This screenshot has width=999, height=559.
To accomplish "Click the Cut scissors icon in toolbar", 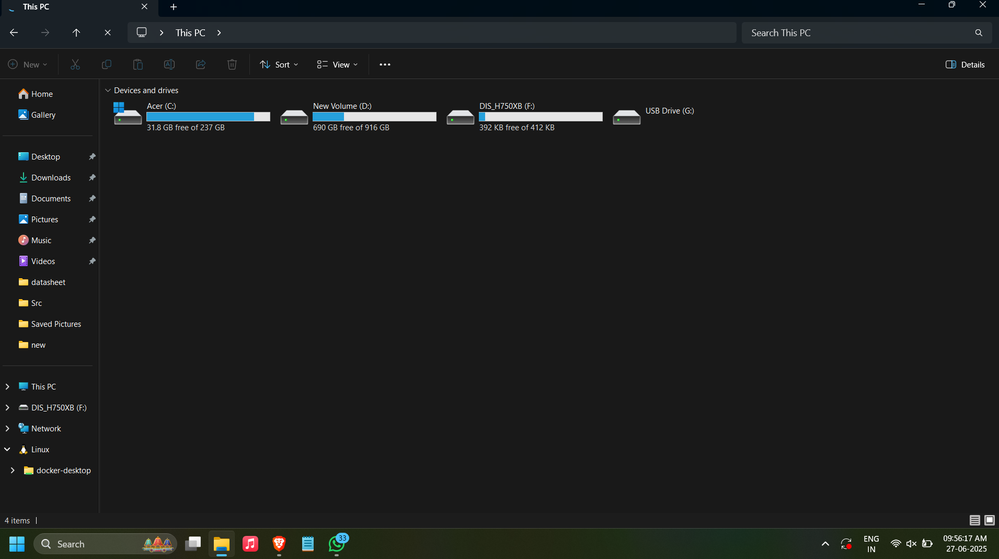I will click(75, 64).
